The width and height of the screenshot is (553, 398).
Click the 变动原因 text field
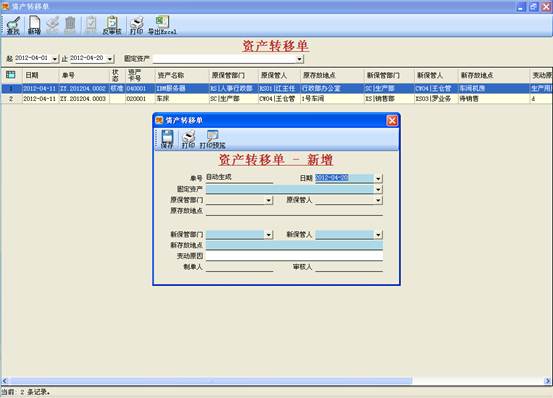pyautogui.click(x=294, y=256)
